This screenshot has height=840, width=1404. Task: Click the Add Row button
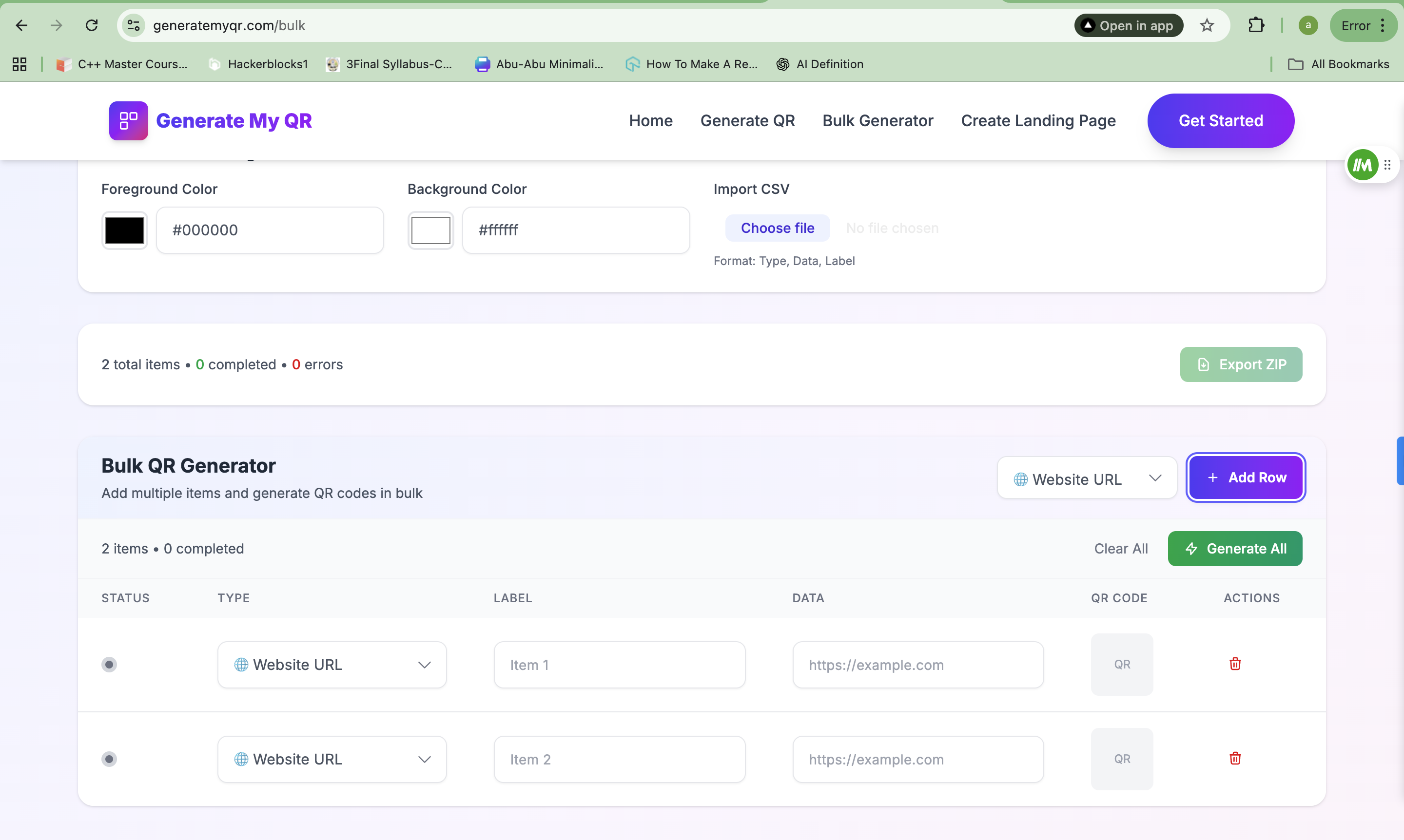point(1246,477)
